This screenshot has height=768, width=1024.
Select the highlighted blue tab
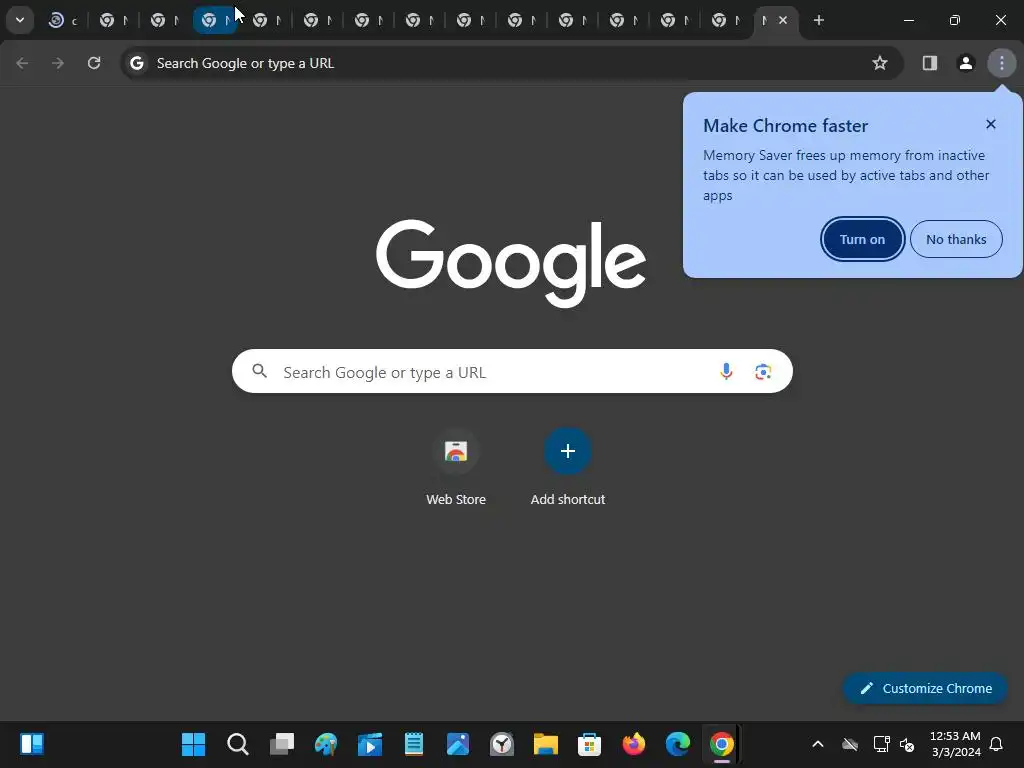pyautogui.click(x=215, y=20)
